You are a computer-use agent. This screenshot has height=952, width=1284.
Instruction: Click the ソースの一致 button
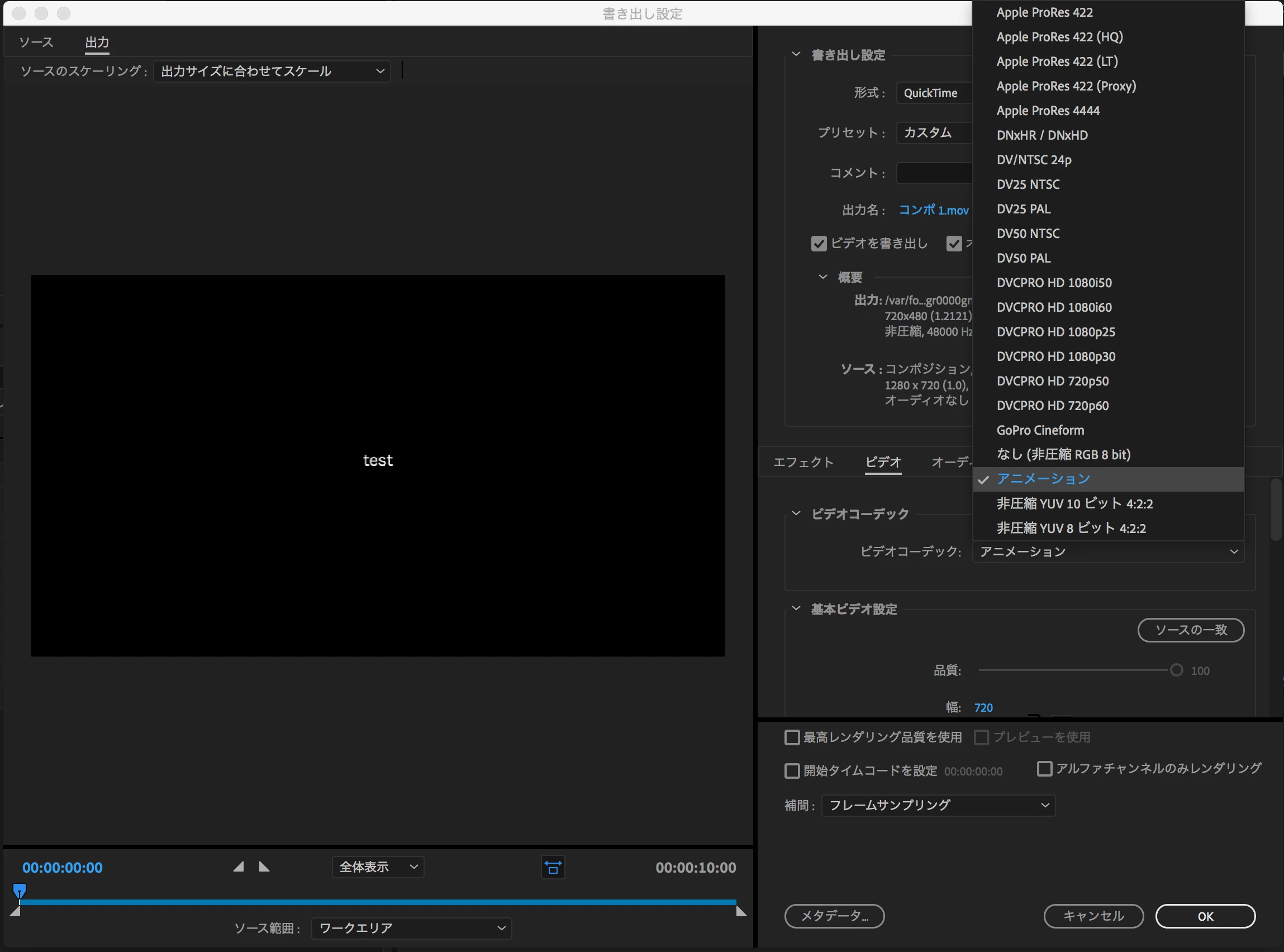point(1190,630)
